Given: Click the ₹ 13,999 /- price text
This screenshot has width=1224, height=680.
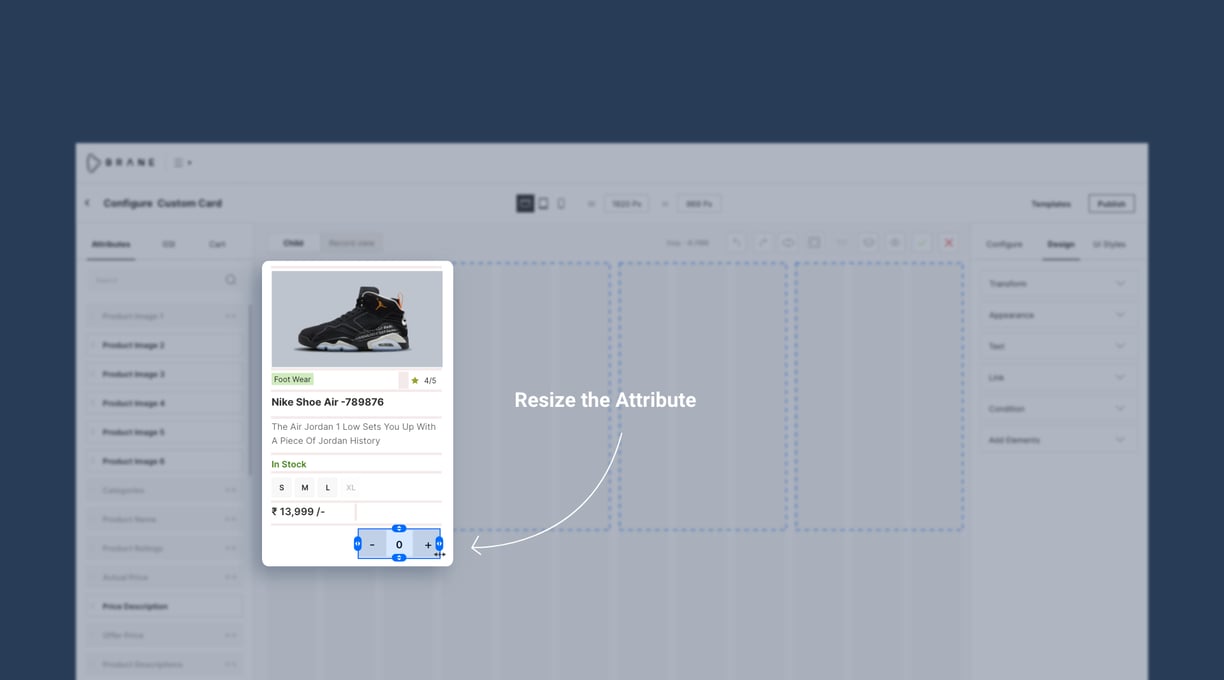Looking at the screenshot, I should (298, 511).
